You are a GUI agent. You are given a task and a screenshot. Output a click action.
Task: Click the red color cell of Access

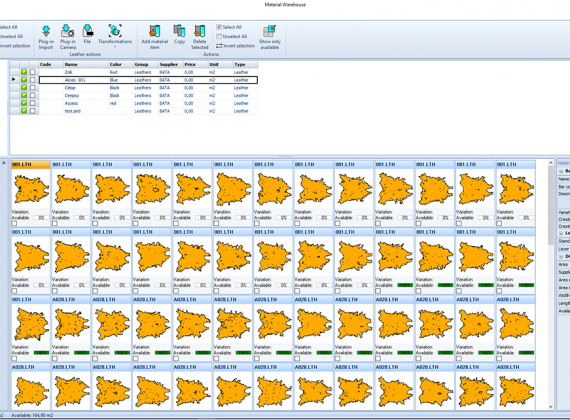[x=121, y=103]
